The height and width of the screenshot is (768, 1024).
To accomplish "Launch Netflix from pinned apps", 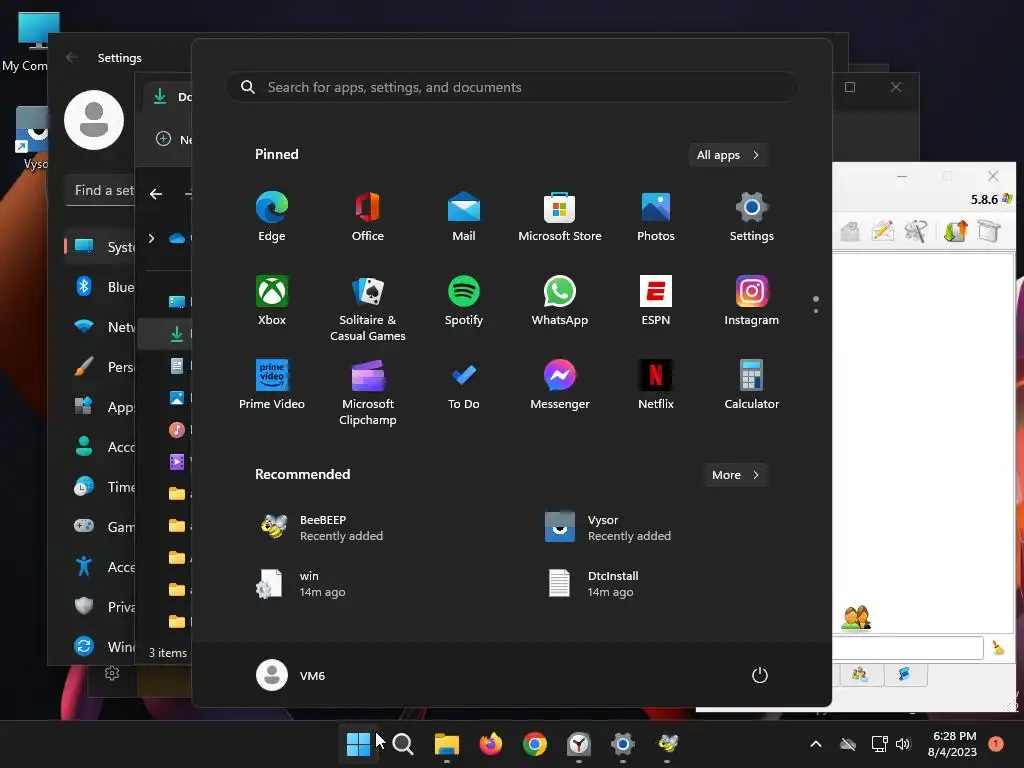I will (x=656, y=385).
